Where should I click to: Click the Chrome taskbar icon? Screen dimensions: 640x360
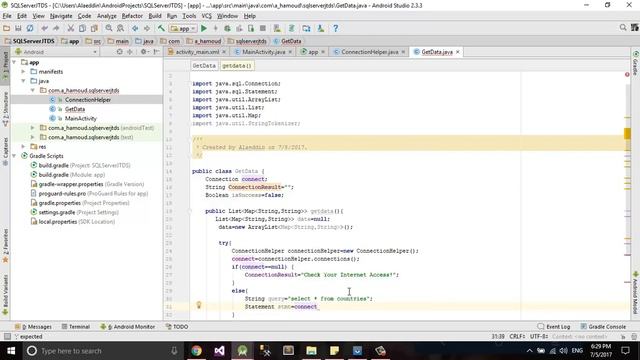(x=196, y=351)
